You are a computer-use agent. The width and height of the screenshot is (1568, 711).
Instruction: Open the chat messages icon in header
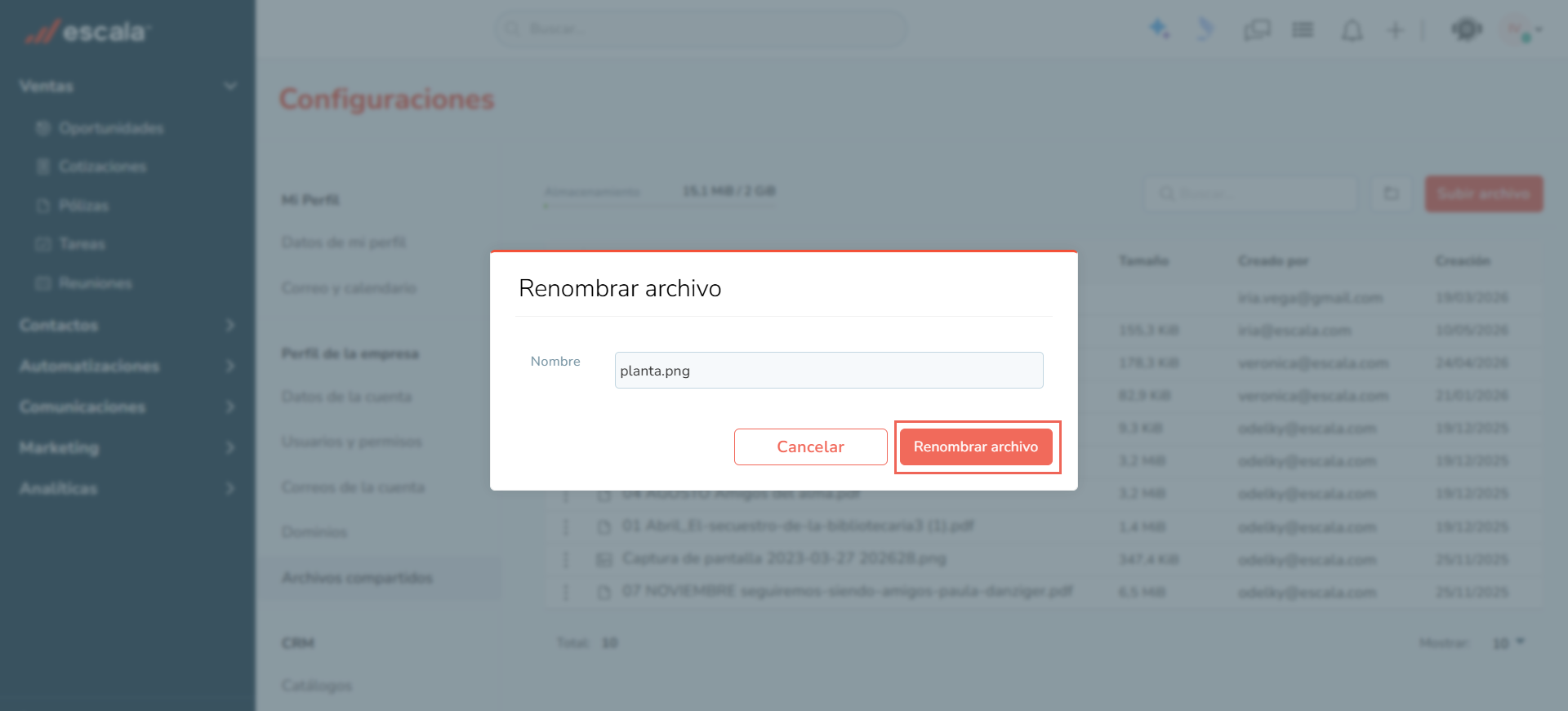(x=1257, y=30)
